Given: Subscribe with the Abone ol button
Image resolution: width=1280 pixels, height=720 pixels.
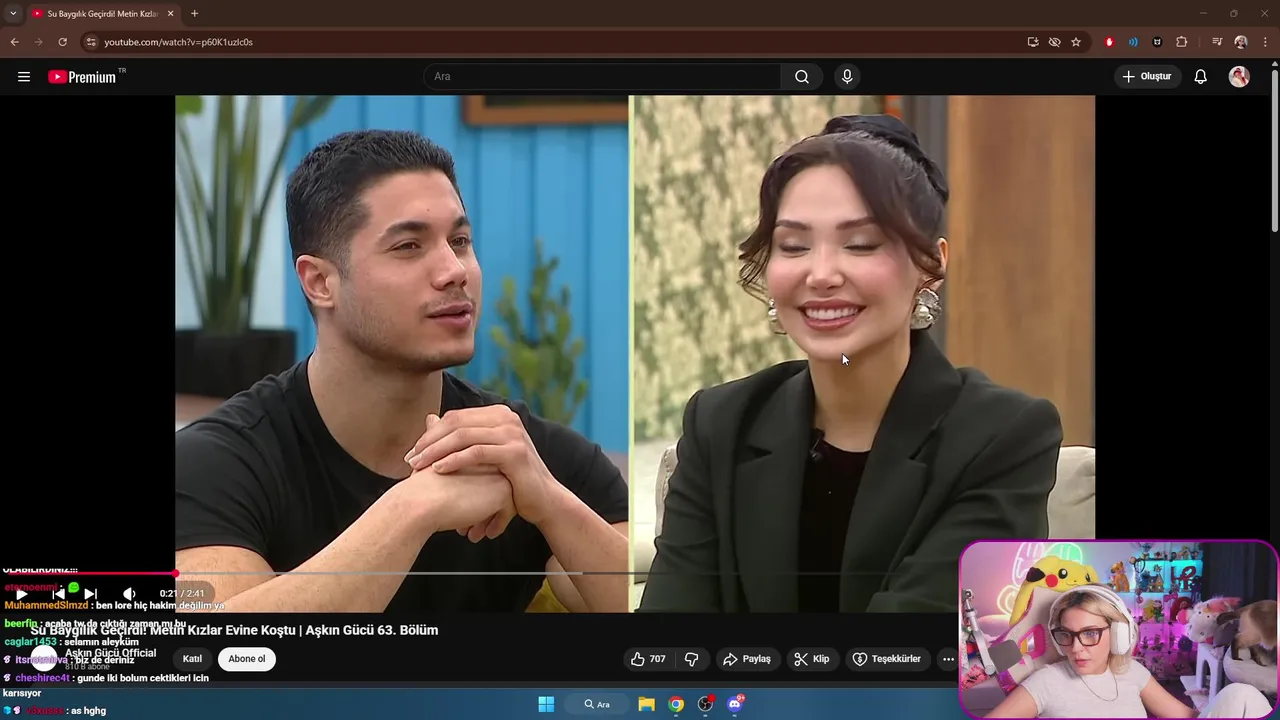Looking at the screenshot, I should pos(247,659).
